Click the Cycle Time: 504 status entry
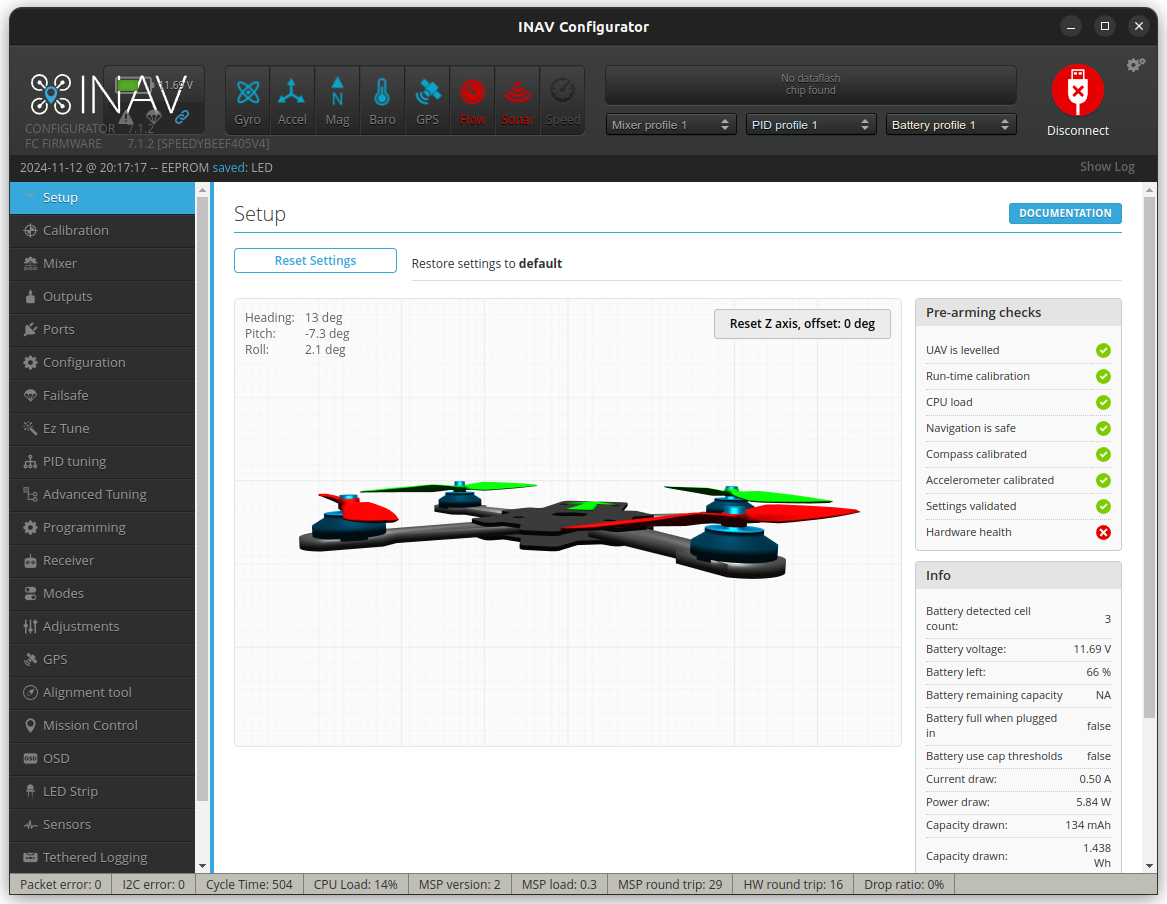This screenshot has height=904, width=1167. point(249,885)
